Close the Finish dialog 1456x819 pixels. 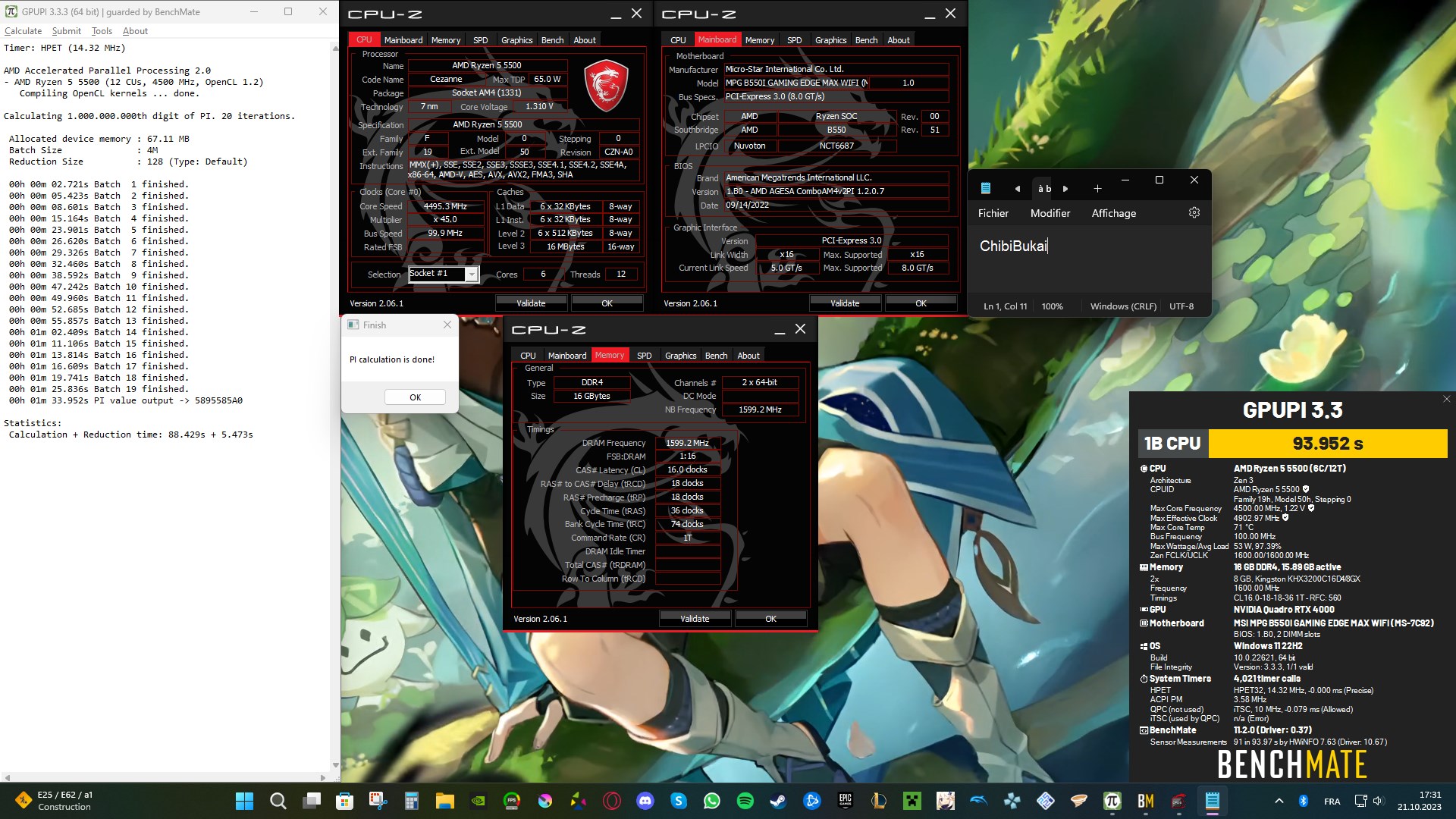click(x=447, y=325)
